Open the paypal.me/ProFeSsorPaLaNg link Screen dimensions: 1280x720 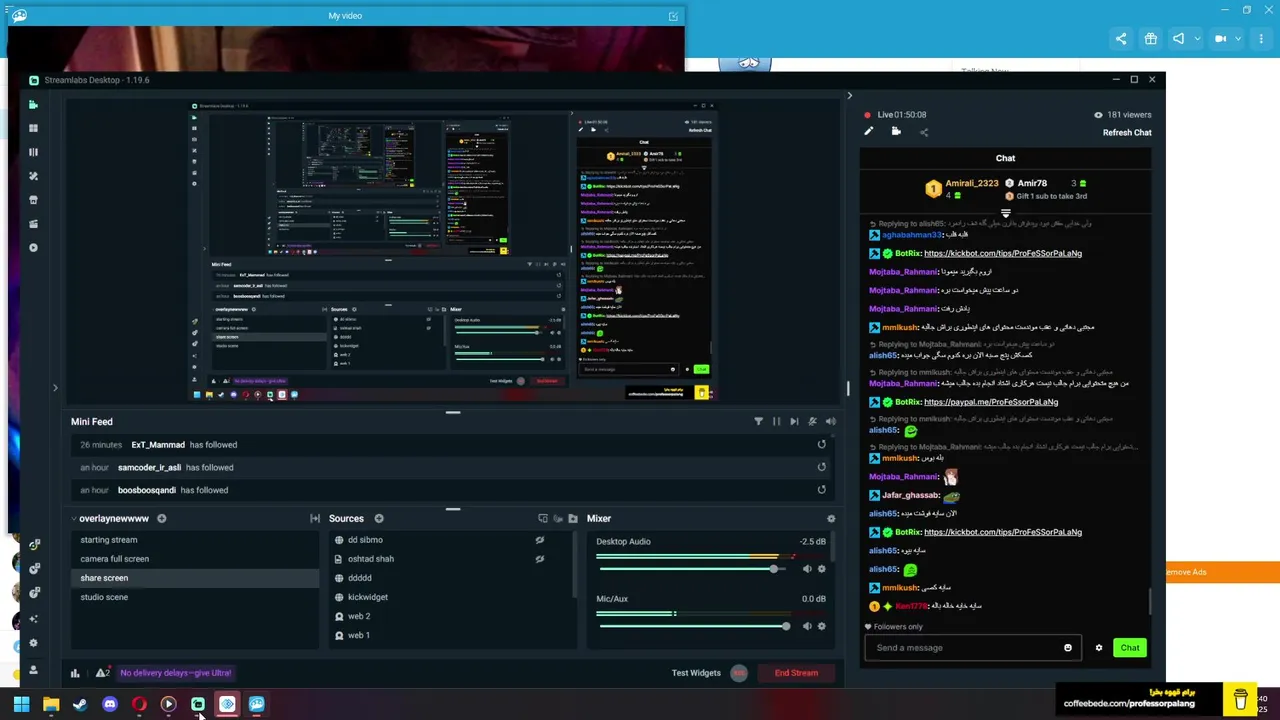tap(991, 402)
